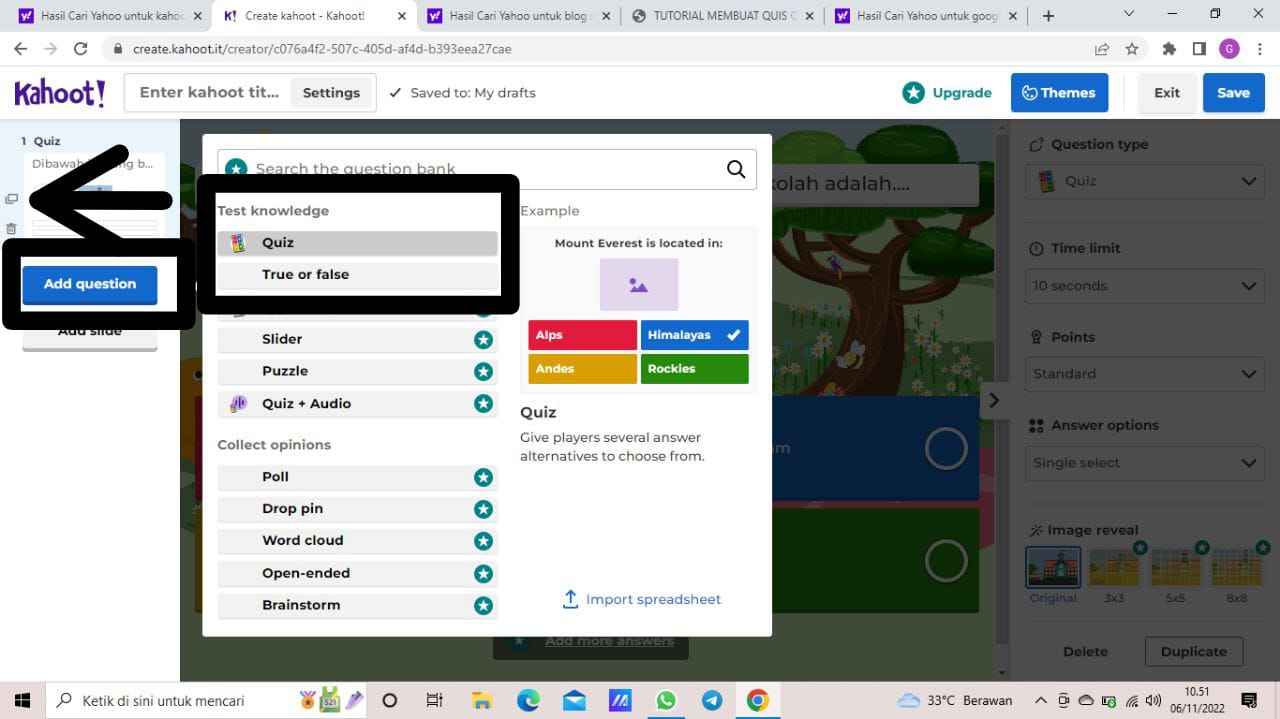Switch to the TUTORIAL MEMBUAT QUIS browser tab
This screenshot has height=719, width=1280.
pos(722,16)
